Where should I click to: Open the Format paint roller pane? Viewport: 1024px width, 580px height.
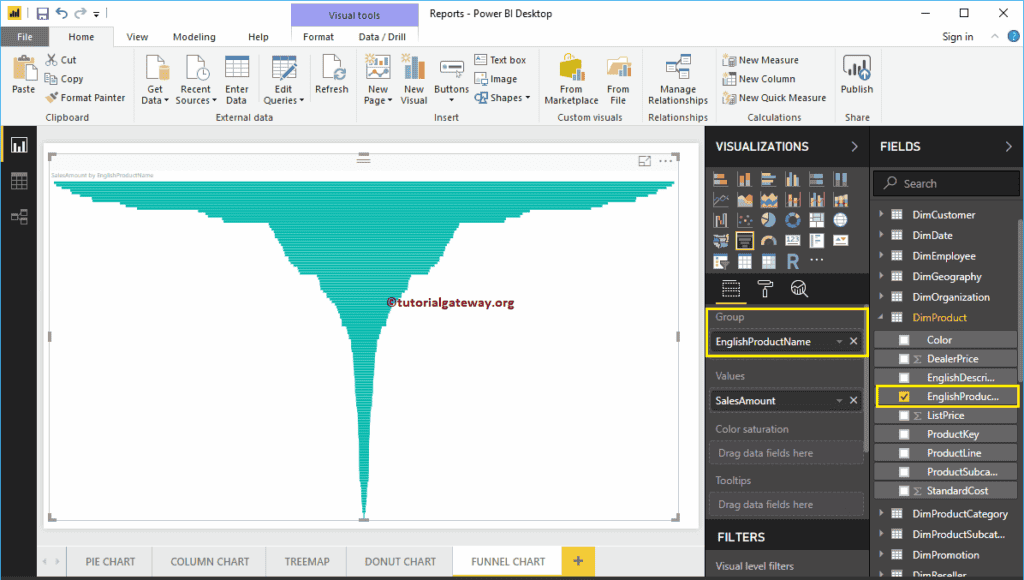765,287
